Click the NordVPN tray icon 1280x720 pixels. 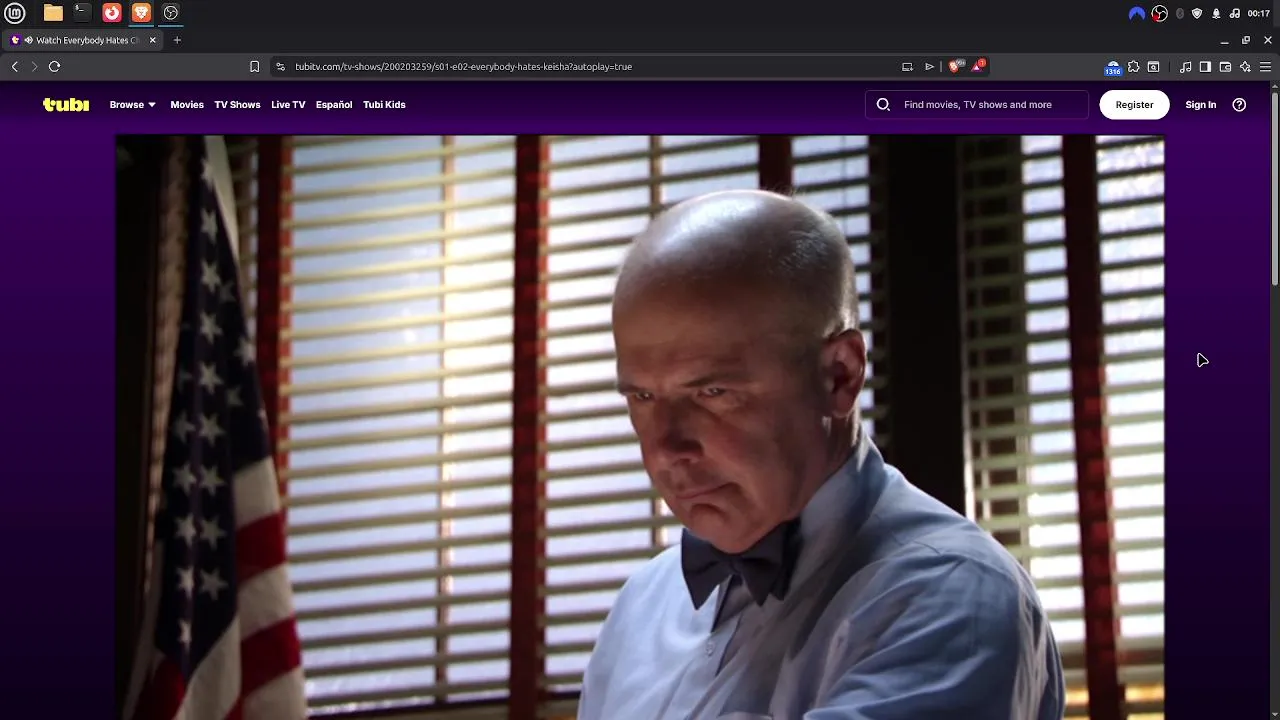tap(1136, 13)
